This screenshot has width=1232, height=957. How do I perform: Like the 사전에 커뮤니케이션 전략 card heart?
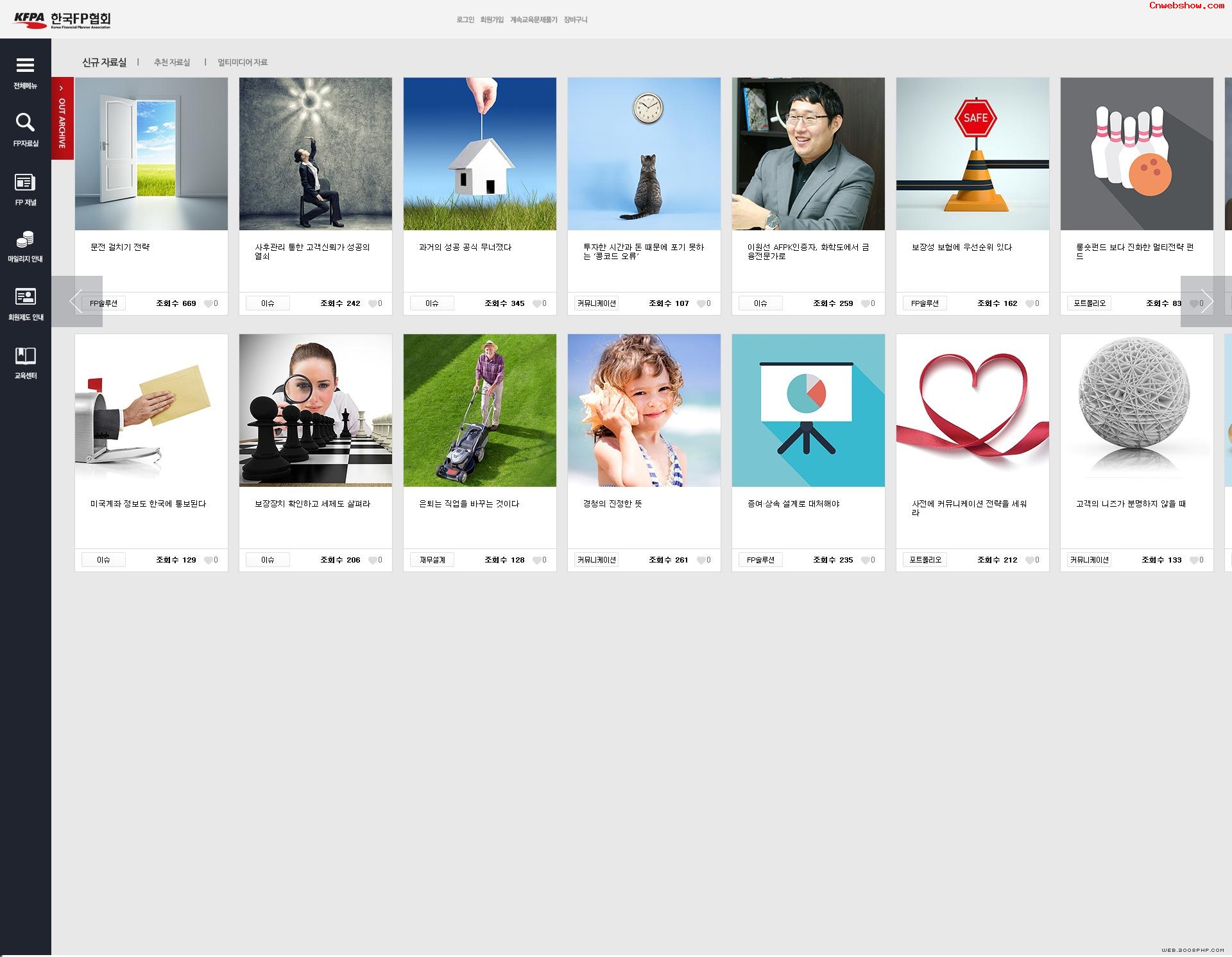point(1029,560)
